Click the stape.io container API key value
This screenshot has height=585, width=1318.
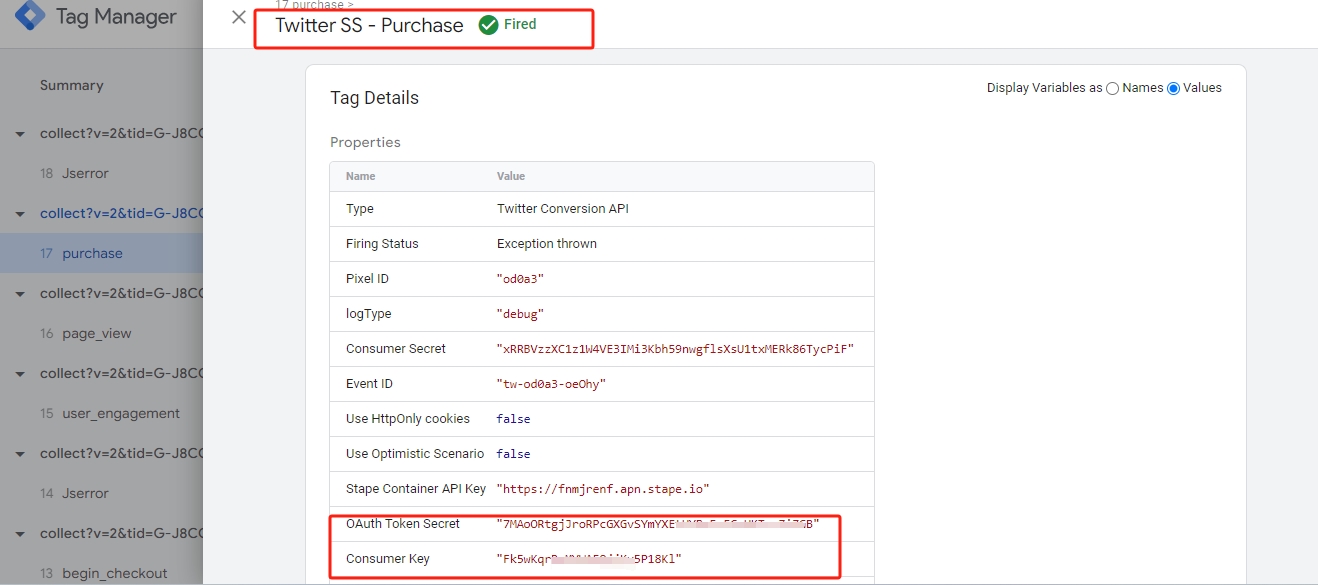603,489
